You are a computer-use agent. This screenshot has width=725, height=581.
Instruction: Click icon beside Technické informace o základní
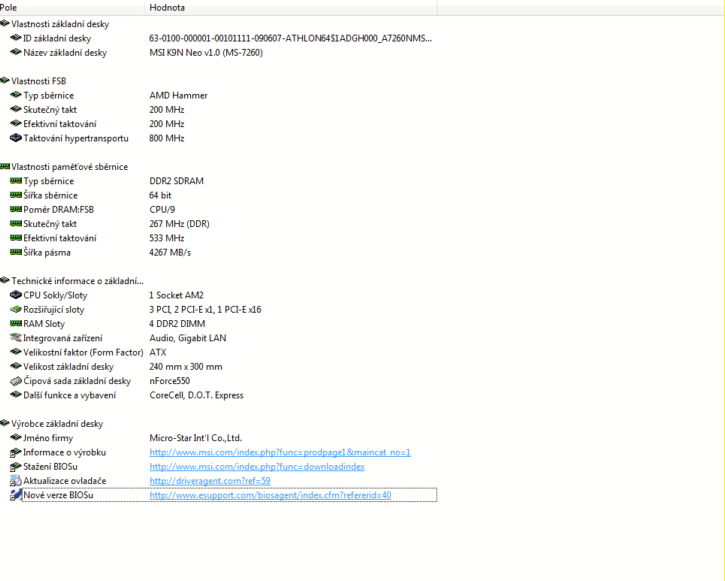click(5, 281)
